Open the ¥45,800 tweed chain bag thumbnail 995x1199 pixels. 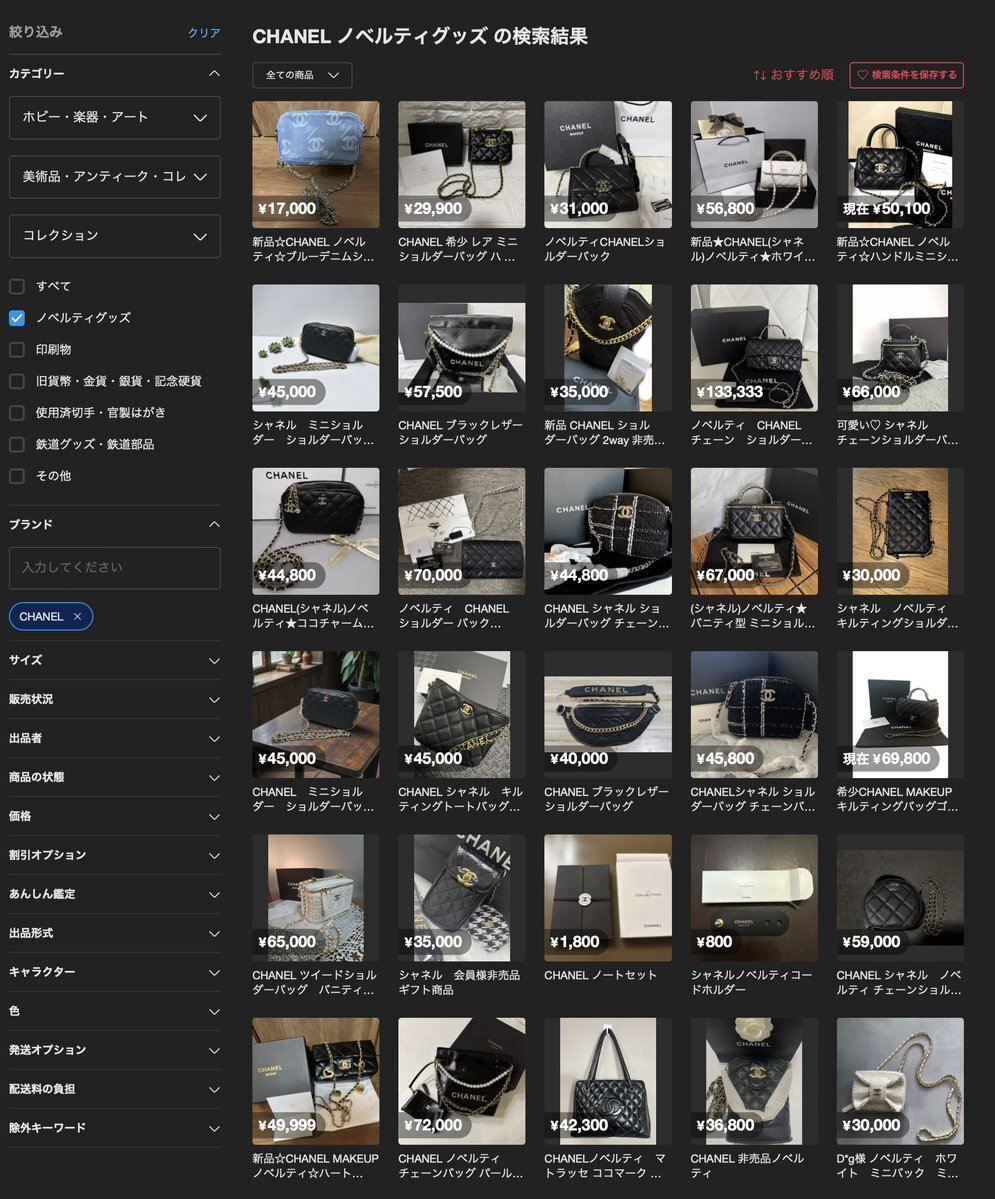coord(754,714)
